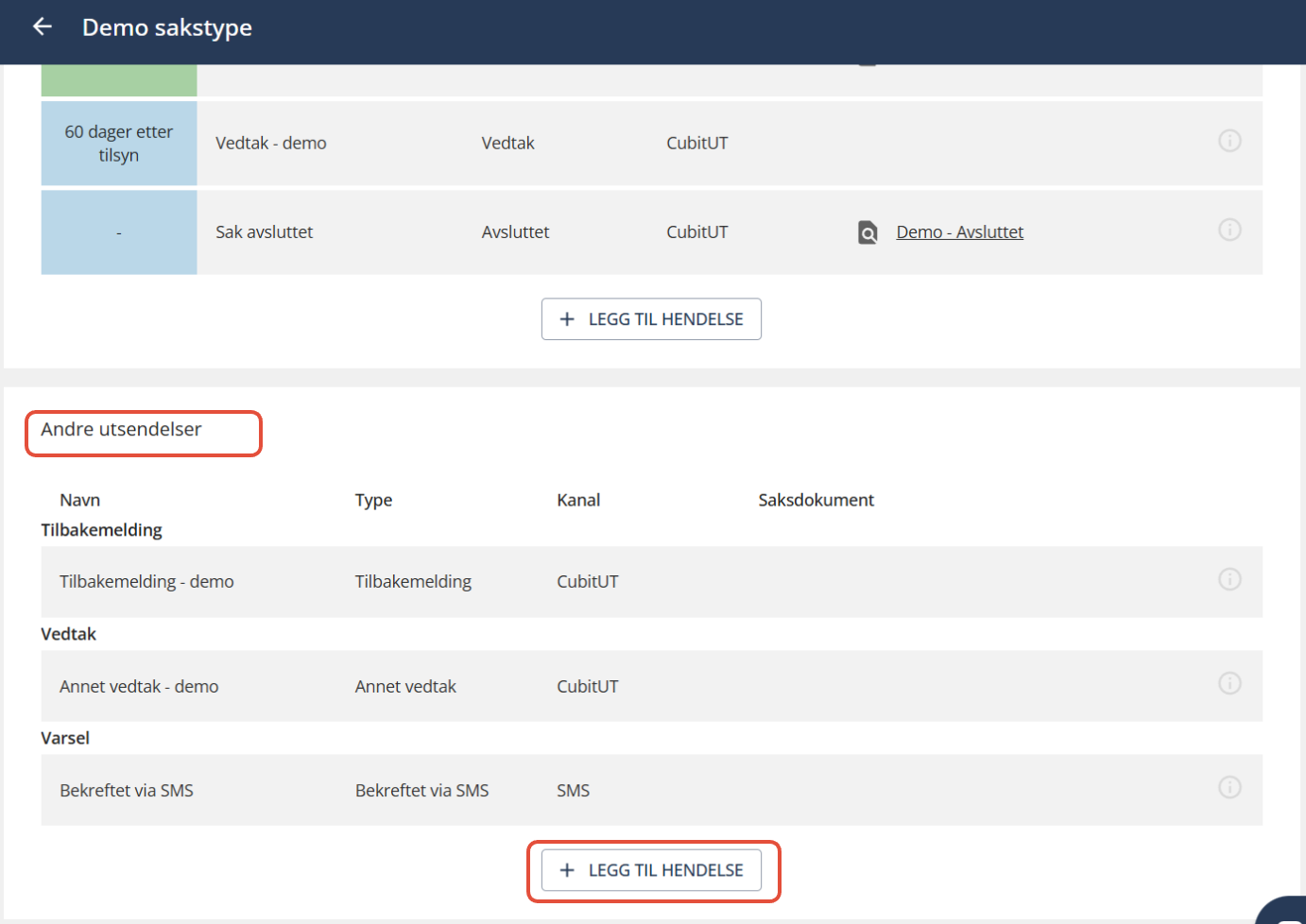Click the 'Tilbakemelding - demo' row name
This screenshot has height=924, width=1306.
click(146, 582)
